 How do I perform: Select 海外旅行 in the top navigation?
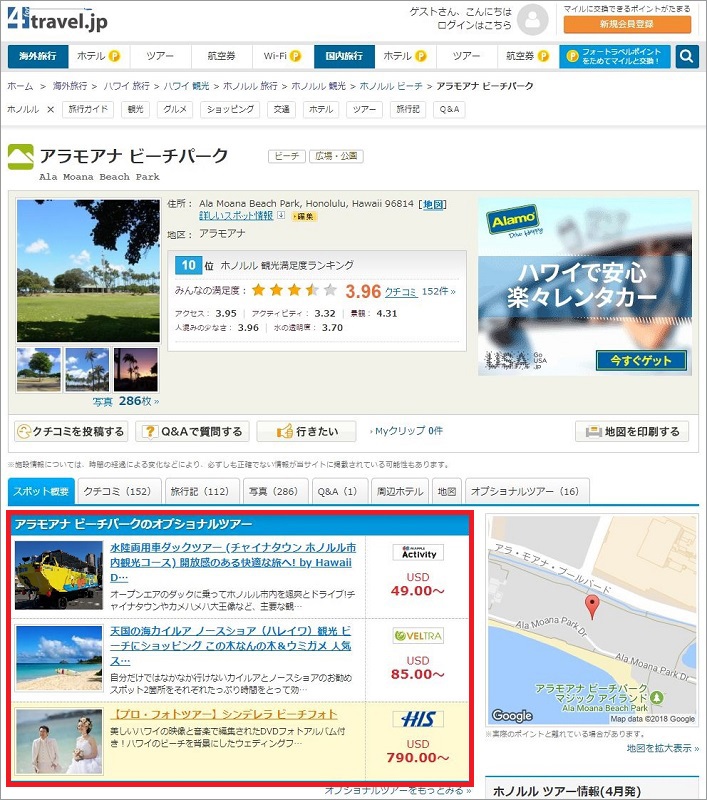point(39,56)
